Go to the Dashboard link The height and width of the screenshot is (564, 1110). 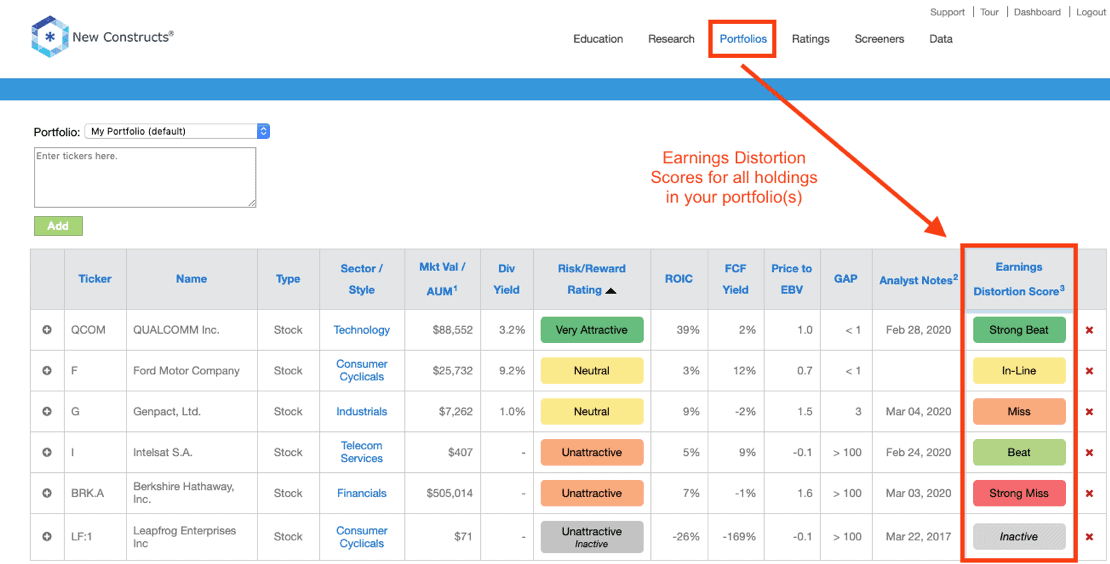(1037, 12)
